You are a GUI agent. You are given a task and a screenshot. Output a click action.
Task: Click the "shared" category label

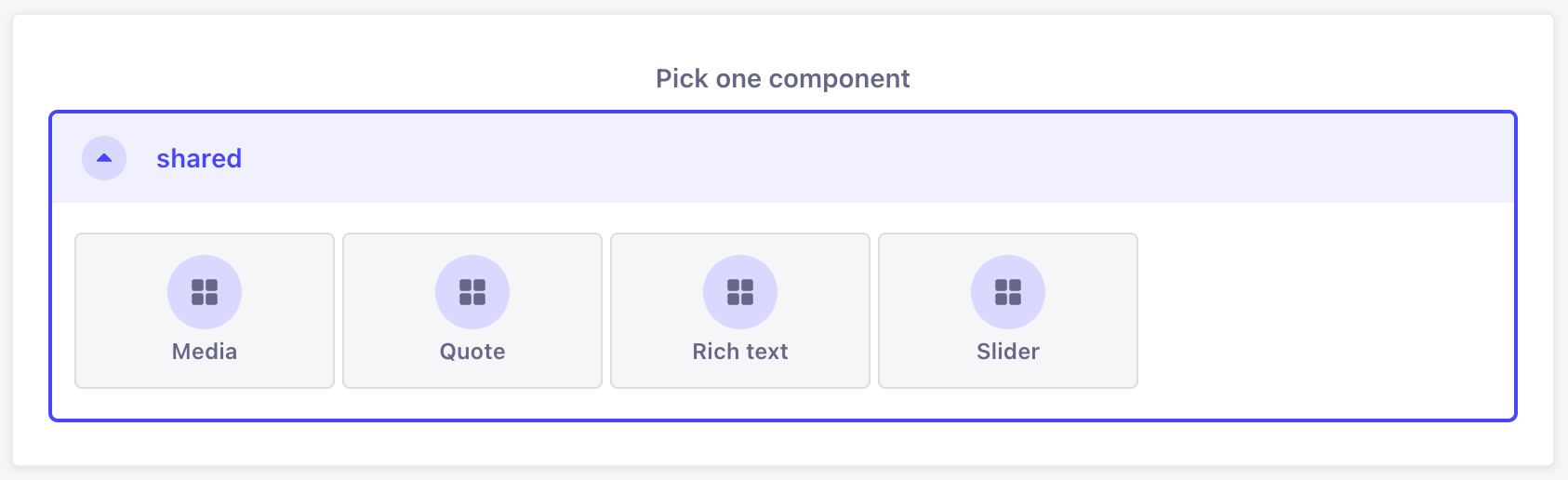coord(199,159)
